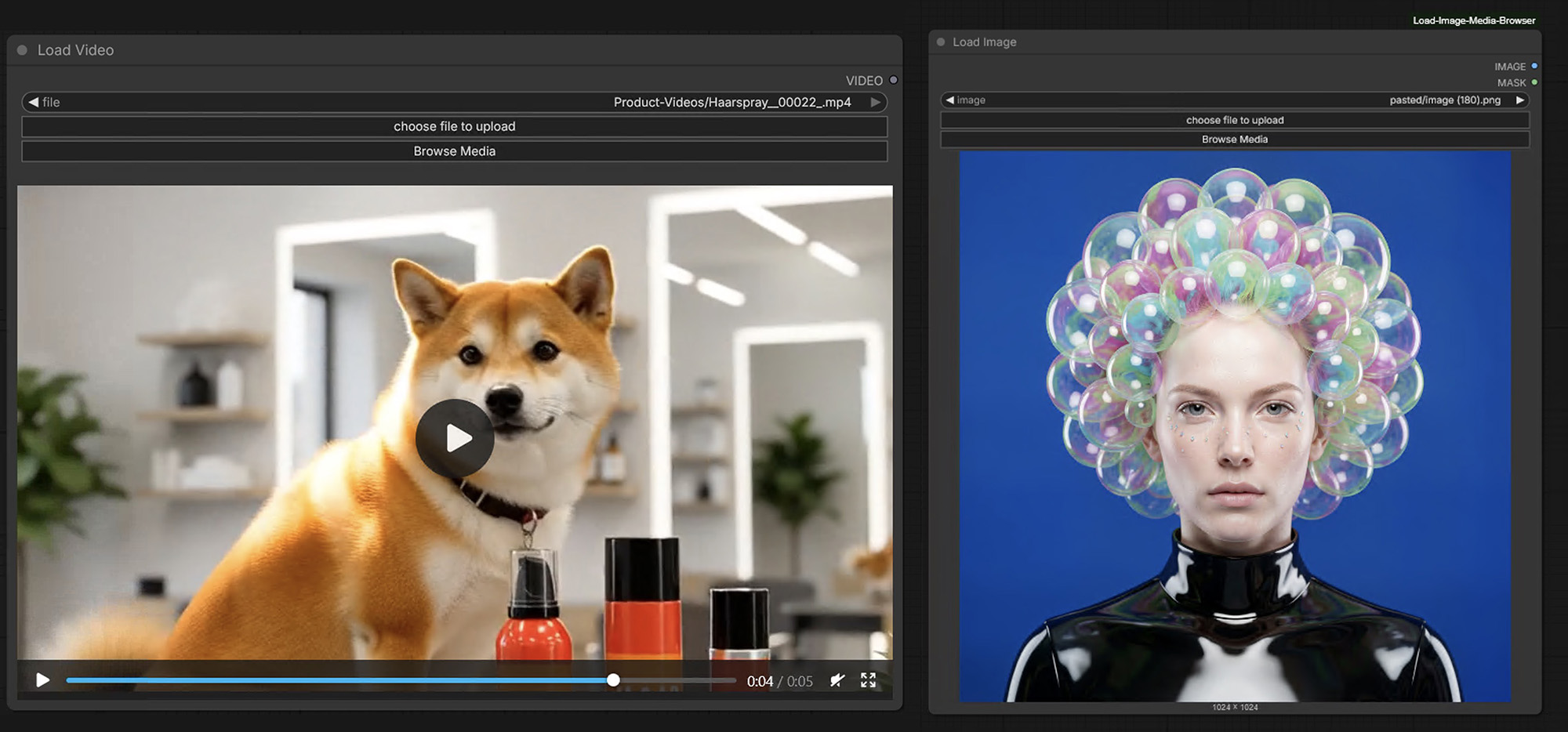Click the Load-Image-Media-Browser badge label

pyautogui.click(x=1474, y=20)
